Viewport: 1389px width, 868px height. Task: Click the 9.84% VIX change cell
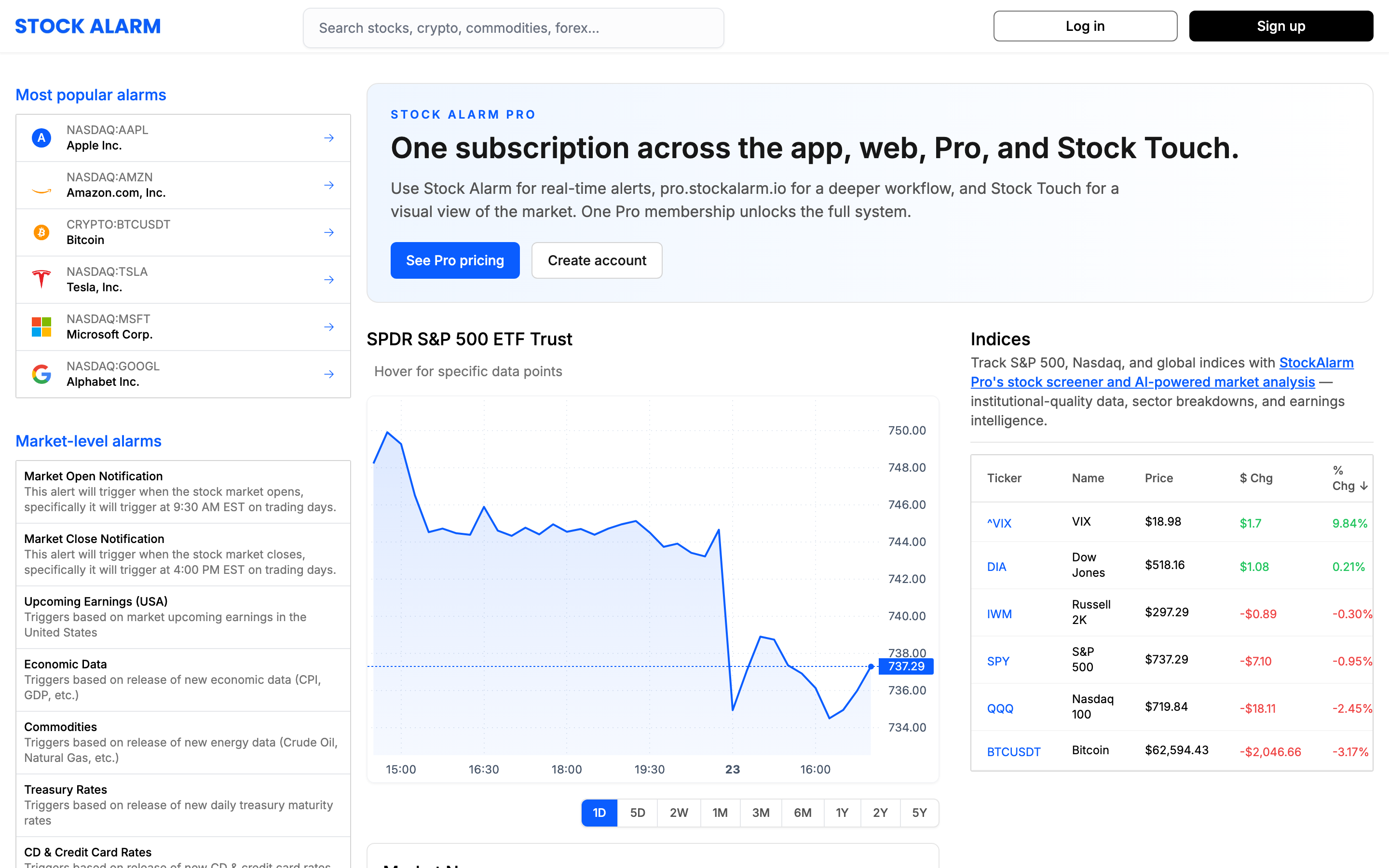(1350, 523)
